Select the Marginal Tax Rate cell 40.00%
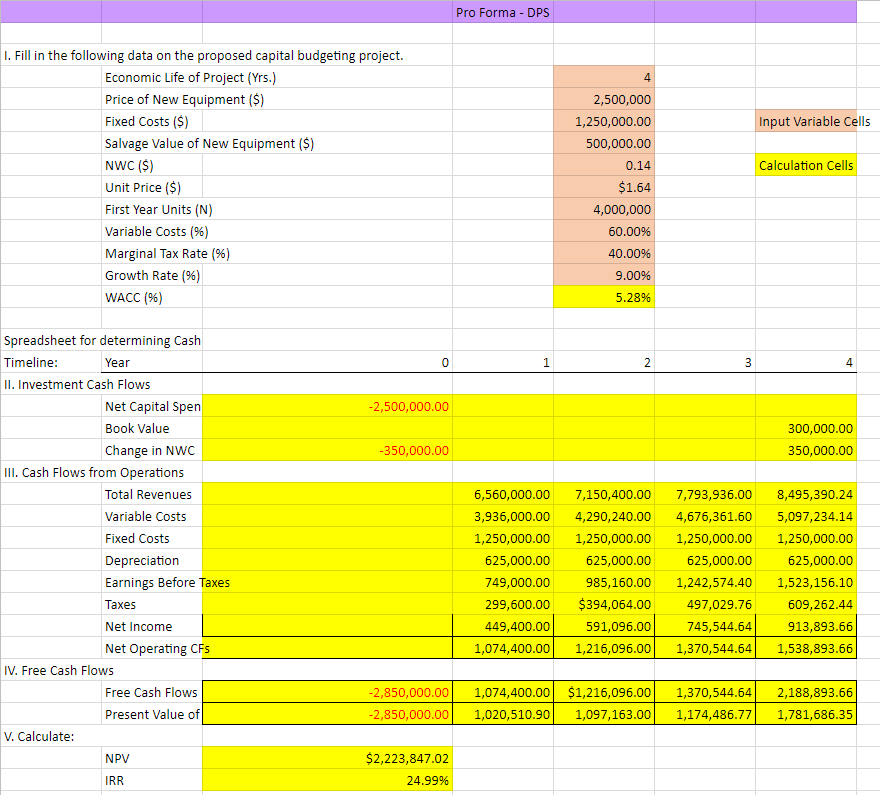This screenshot has height=795, width=880. tap(604, 254)
